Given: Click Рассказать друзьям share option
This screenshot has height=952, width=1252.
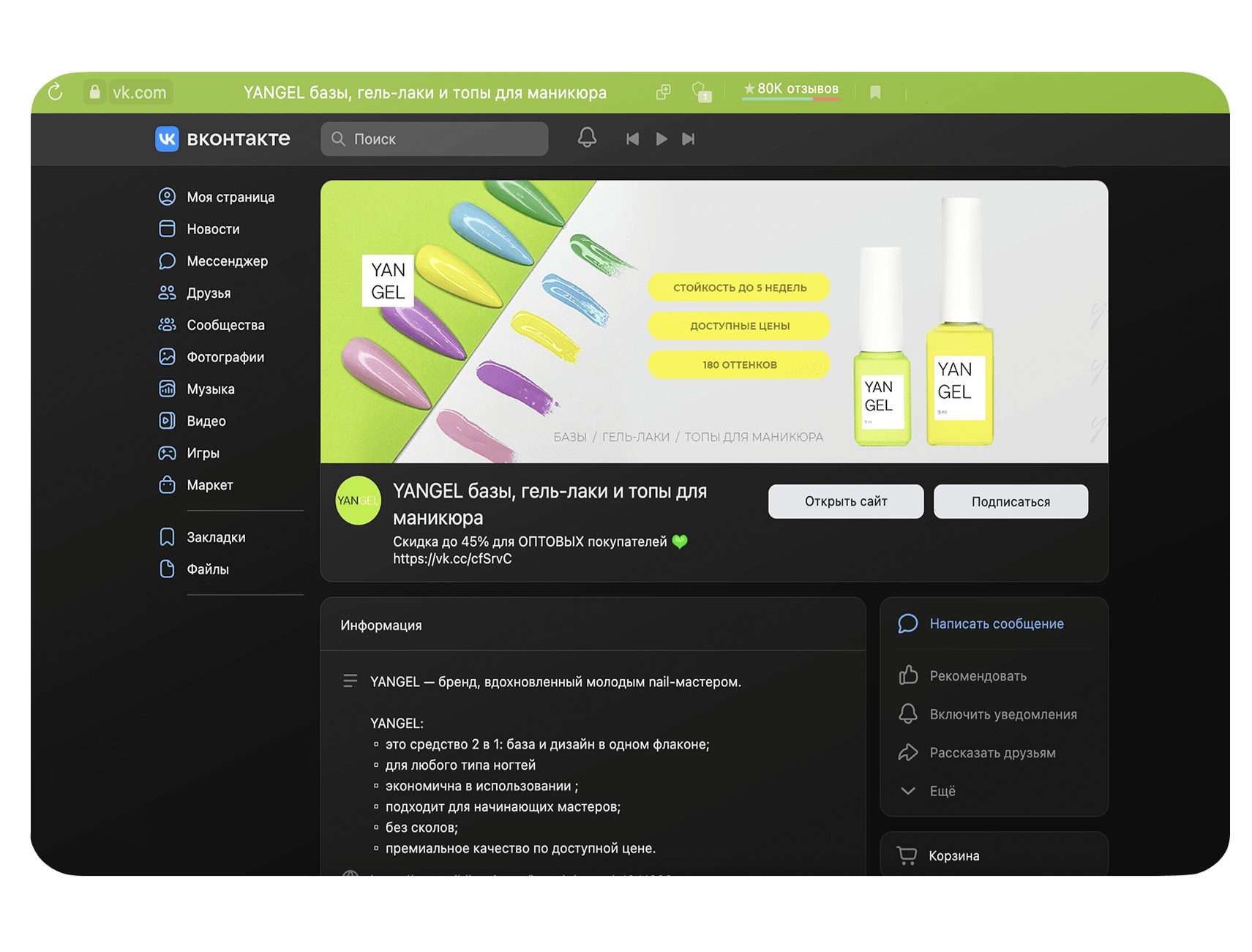Looking at the screenshot, I should (x=977, y=752).
